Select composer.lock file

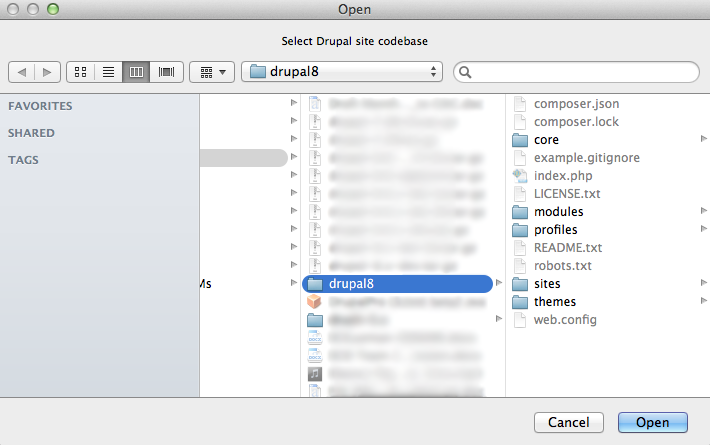[x=576, y=122]
